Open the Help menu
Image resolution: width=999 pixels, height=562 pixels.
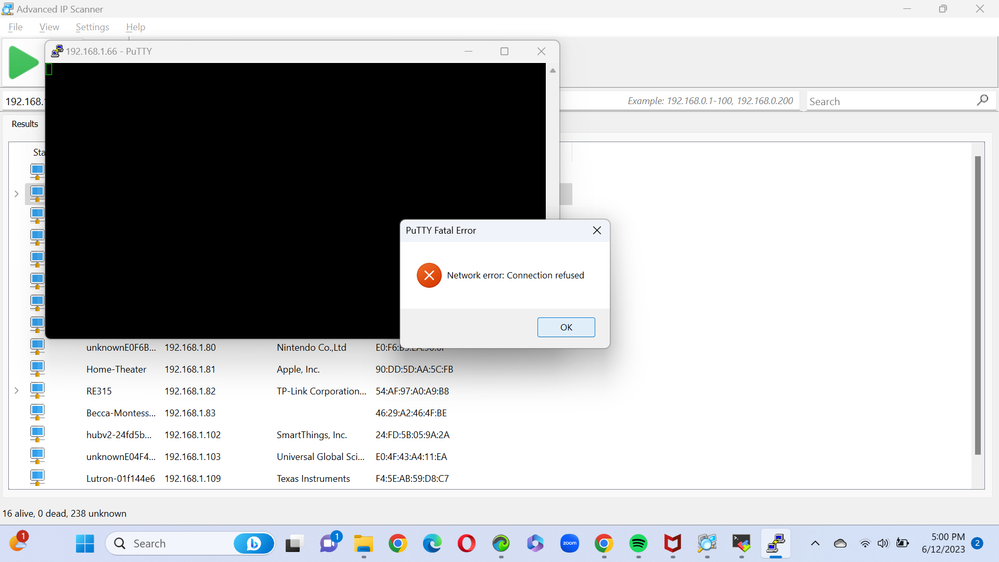[x=135, y=27]
